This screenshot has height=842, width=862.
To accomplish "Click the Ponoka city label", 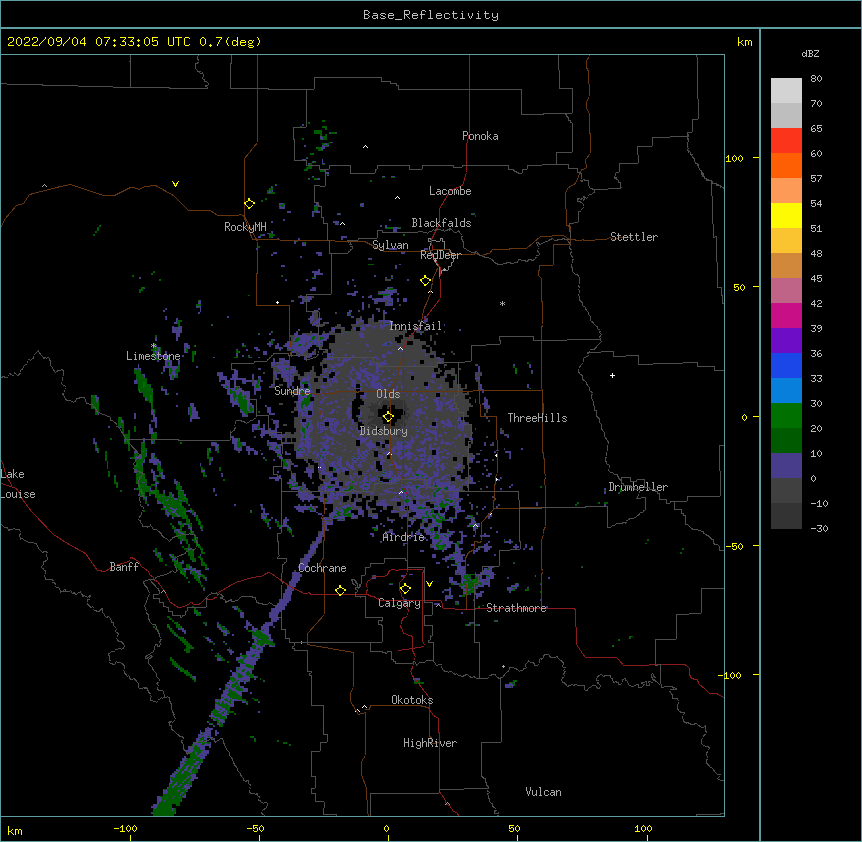I will coord(480,136).
